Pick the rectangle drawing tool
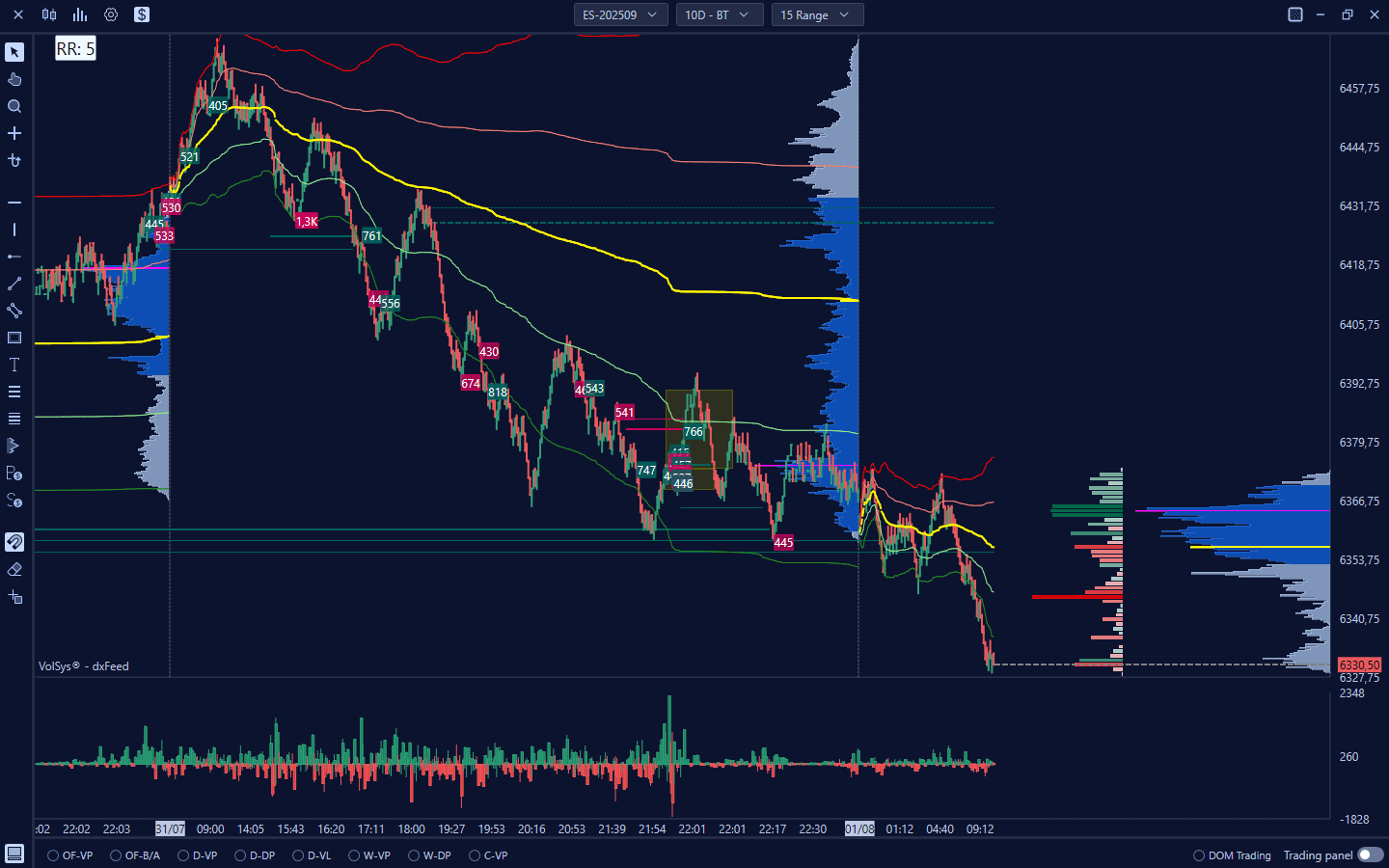This screenshot has height=868, width=1389. pos(14,338)
